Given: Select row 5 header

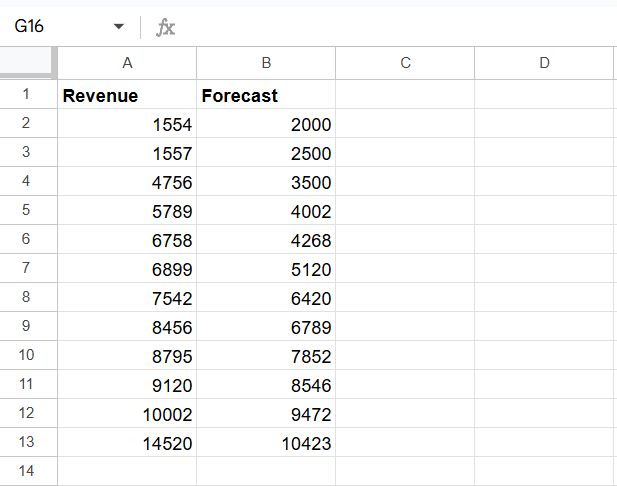Looking at the screenshot, I should point(26,210).
